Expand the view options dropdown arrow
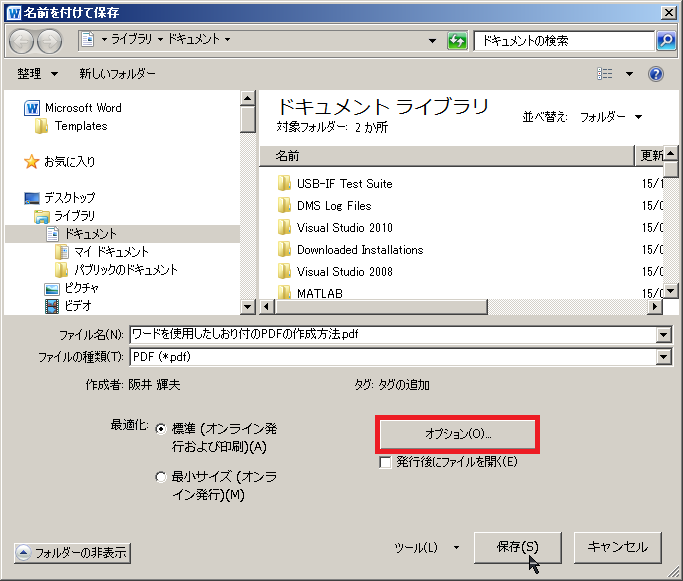This screenshot has width=683, height=581. point(629,74)
